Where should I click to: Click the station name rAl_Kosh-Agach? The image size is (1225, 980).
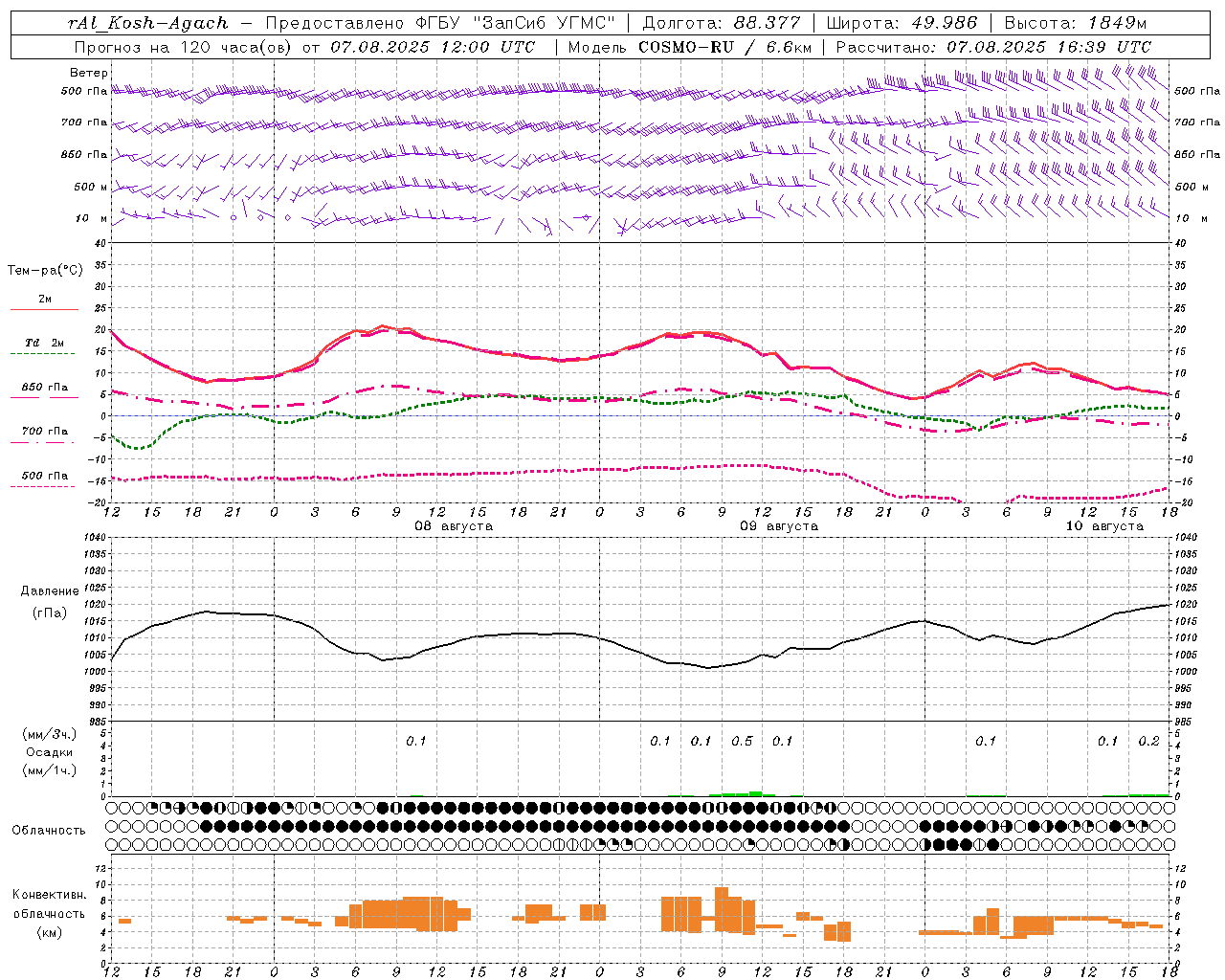click(x=148, y=23)
